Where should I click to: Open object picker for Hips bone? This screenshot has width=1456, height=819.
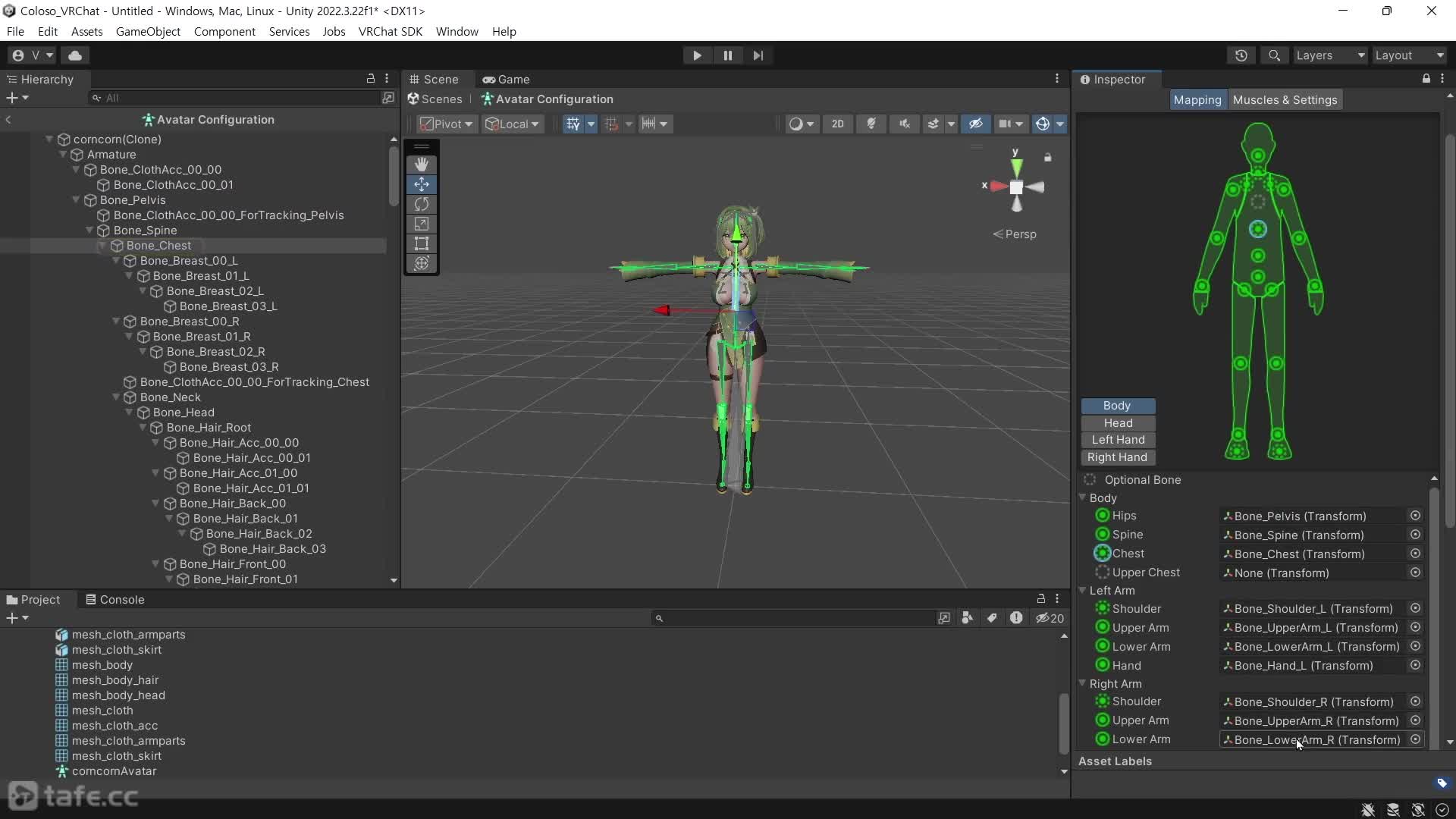1415,516
